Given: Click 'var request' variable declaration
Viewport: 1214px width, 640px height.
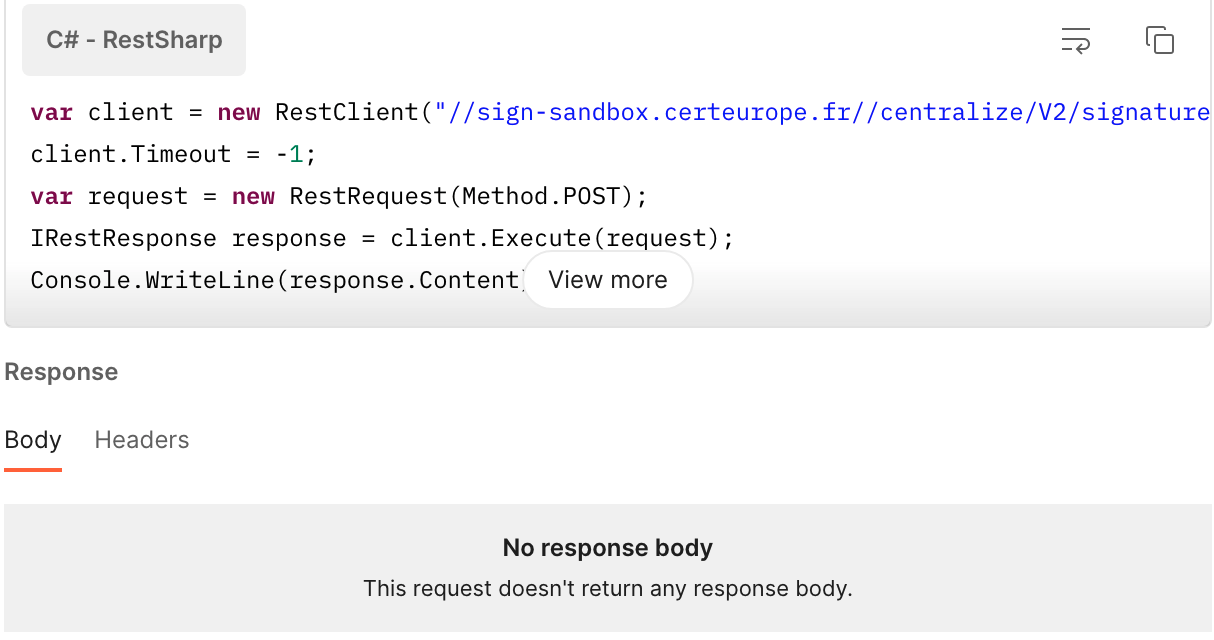Looking at the screenshot, I should (x=109, y=196).
